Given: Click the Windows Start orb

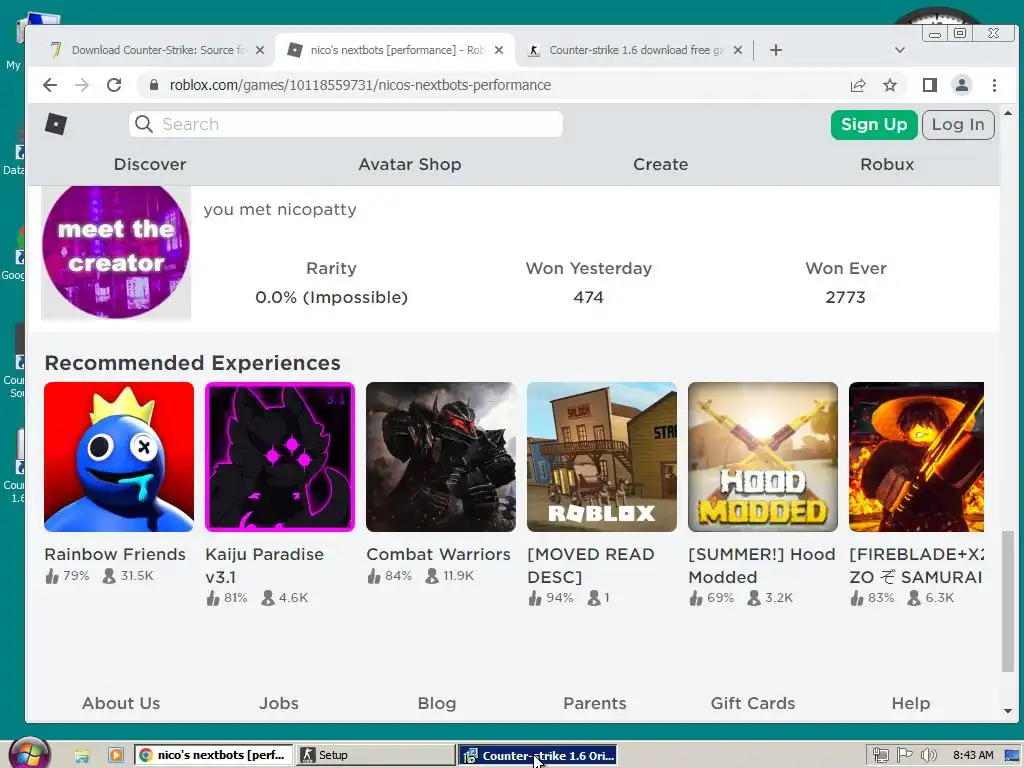Looking at the screenshot, I should coord(31,754).
